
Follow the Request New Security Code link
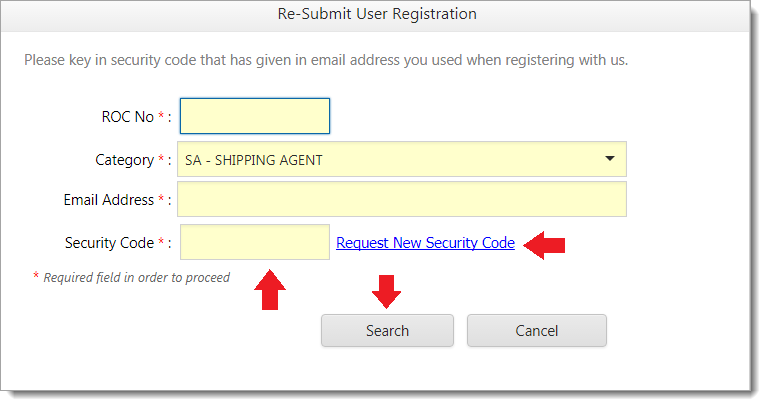[x=425, y=243]
